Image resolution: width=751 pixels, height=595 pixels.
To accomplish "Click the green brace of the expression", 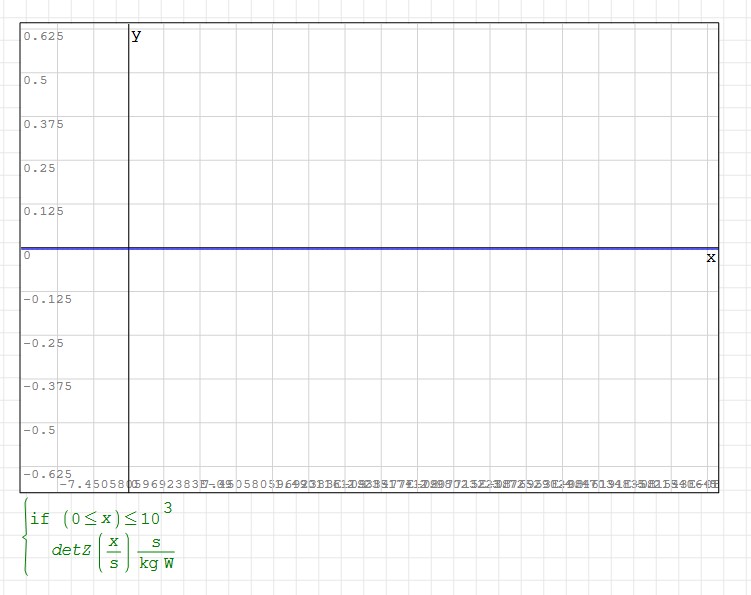I will 25,537.
